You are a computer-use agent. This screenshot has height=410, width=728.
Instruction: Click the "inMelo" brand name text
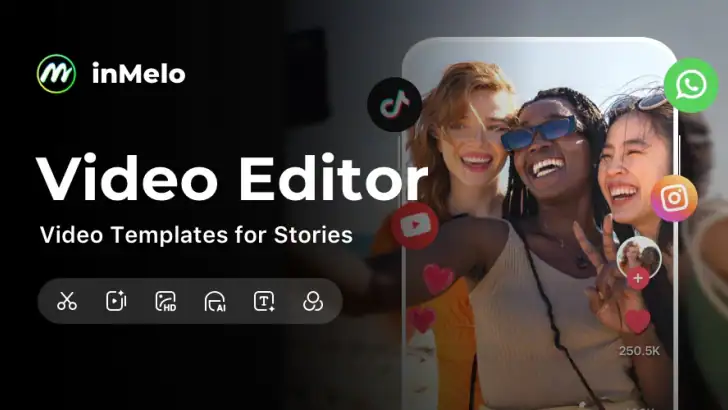click(x=139, y=74)
